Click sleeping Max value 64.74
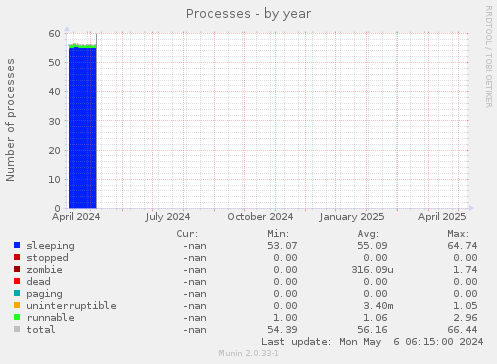497x364 pixels. [462, 246]
